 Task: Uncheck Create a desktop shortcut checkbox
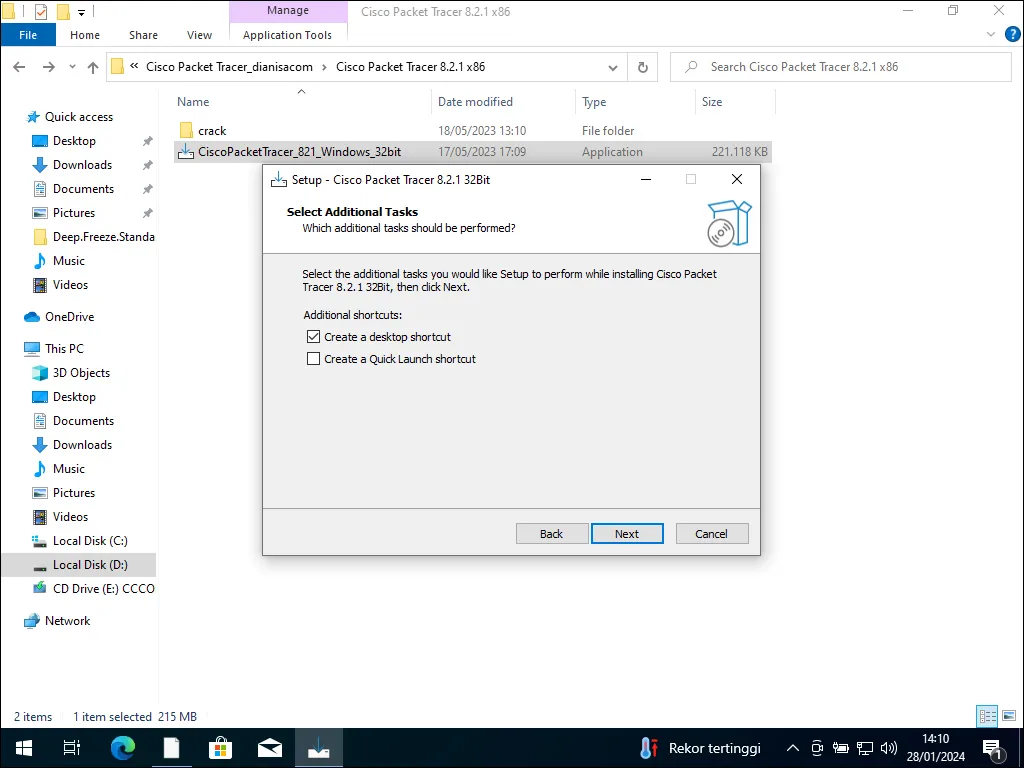point(314,337)
